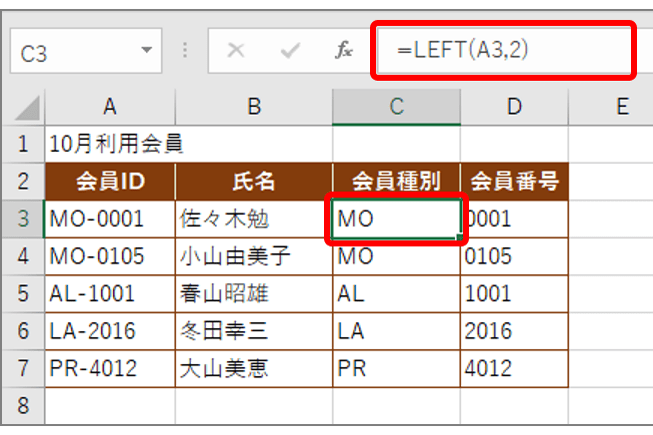Image resolution: width=653 pixels, height=435 pixels.
Task: Click the formula bar with =LEFT(A3,2)
Action: click(x=503, y=50)
